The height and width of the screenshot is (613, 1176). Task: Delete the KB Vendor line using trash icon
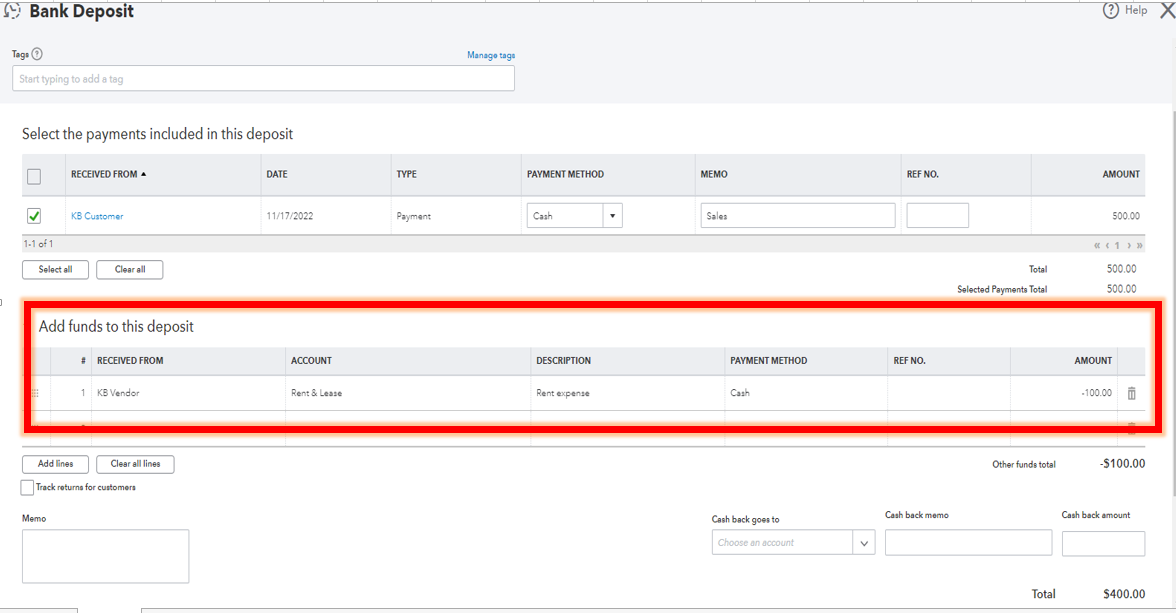click(x=1131, y=393)
